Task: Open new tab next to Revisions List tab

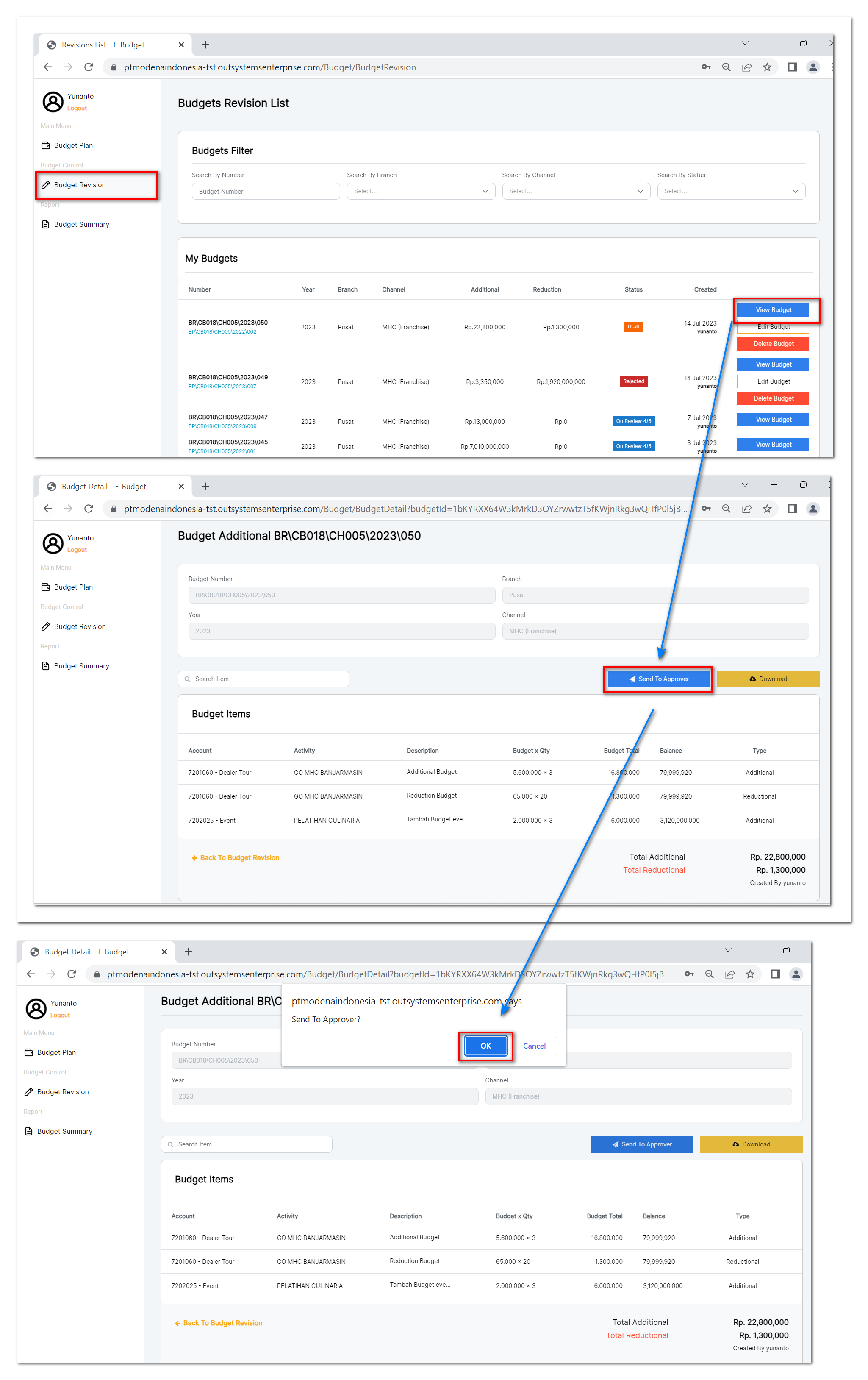Action: 205,45
